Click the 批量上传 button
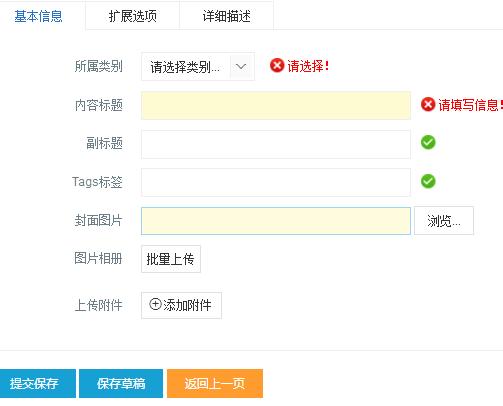 [171, 259]
